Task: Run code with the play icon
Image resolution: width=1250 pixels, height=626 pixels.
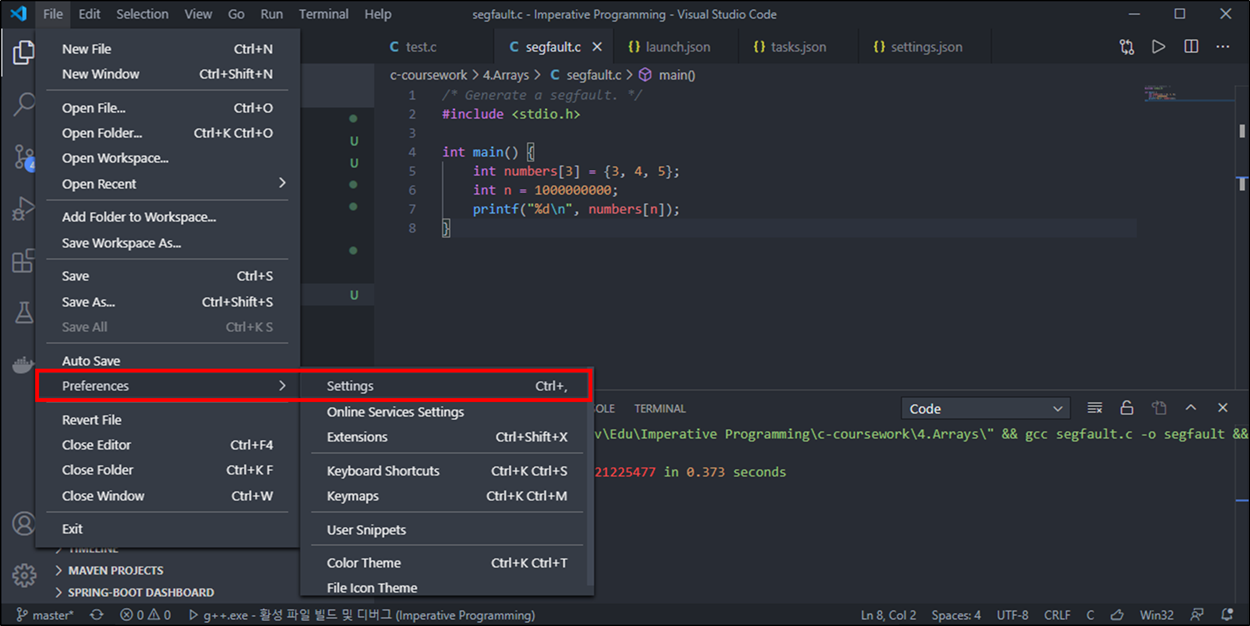Action: click(x=1158, y=47)
